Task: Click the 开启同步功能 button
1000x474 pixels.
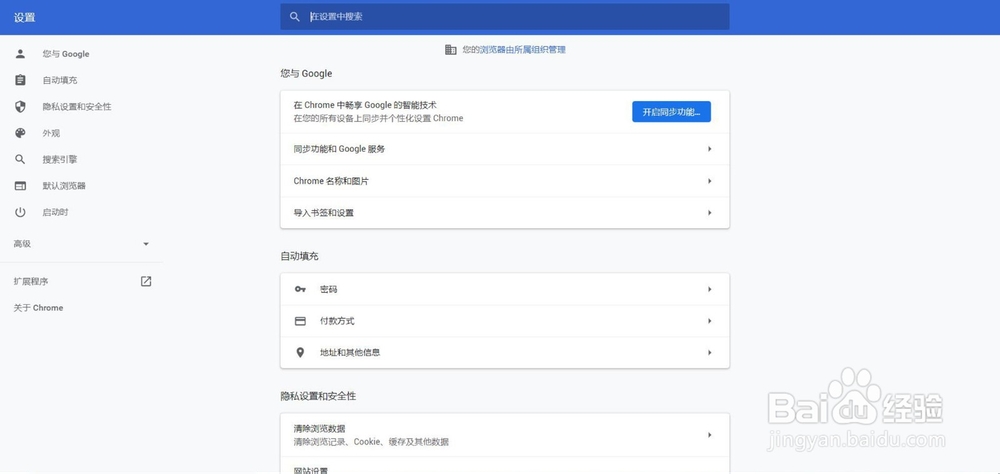Action: click(x=672, y=112)
